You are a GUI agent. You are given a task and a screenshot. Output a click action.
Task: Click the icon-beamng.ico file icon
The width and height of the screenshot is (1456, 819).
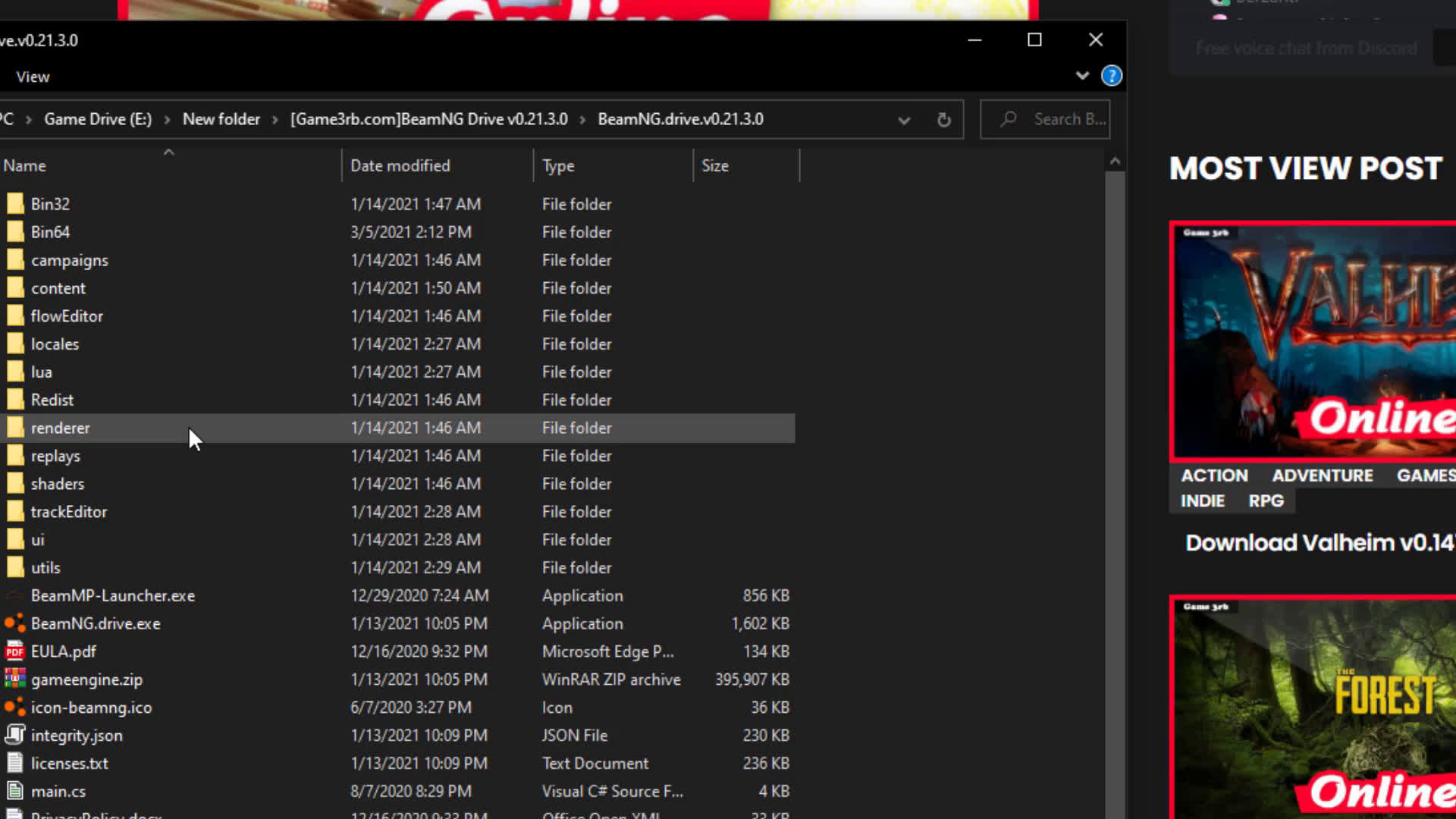coord(14,708)
